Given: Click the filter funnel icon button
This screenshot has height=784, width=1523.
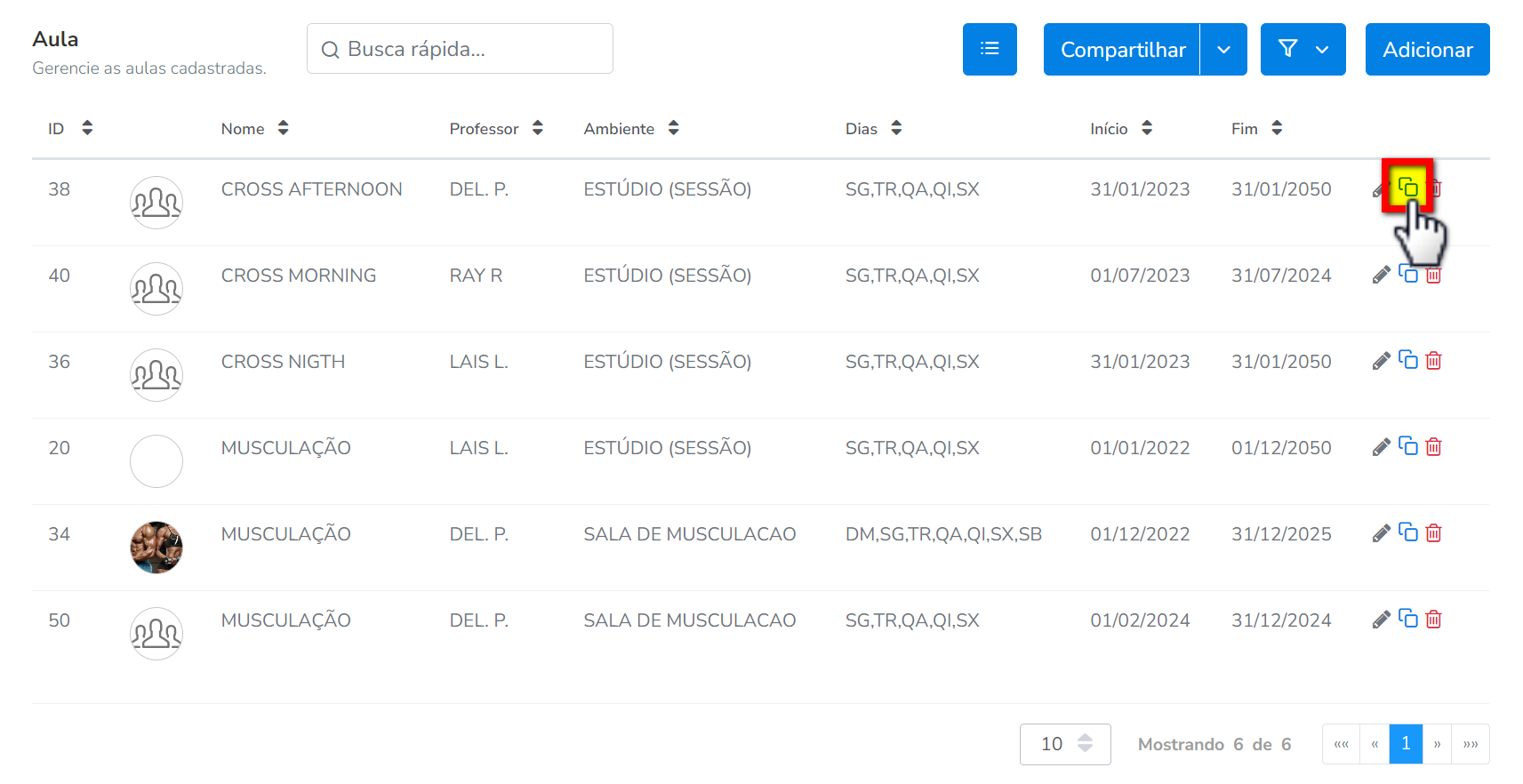Looking at the screenshot, I should click(x=1287, y=50).
